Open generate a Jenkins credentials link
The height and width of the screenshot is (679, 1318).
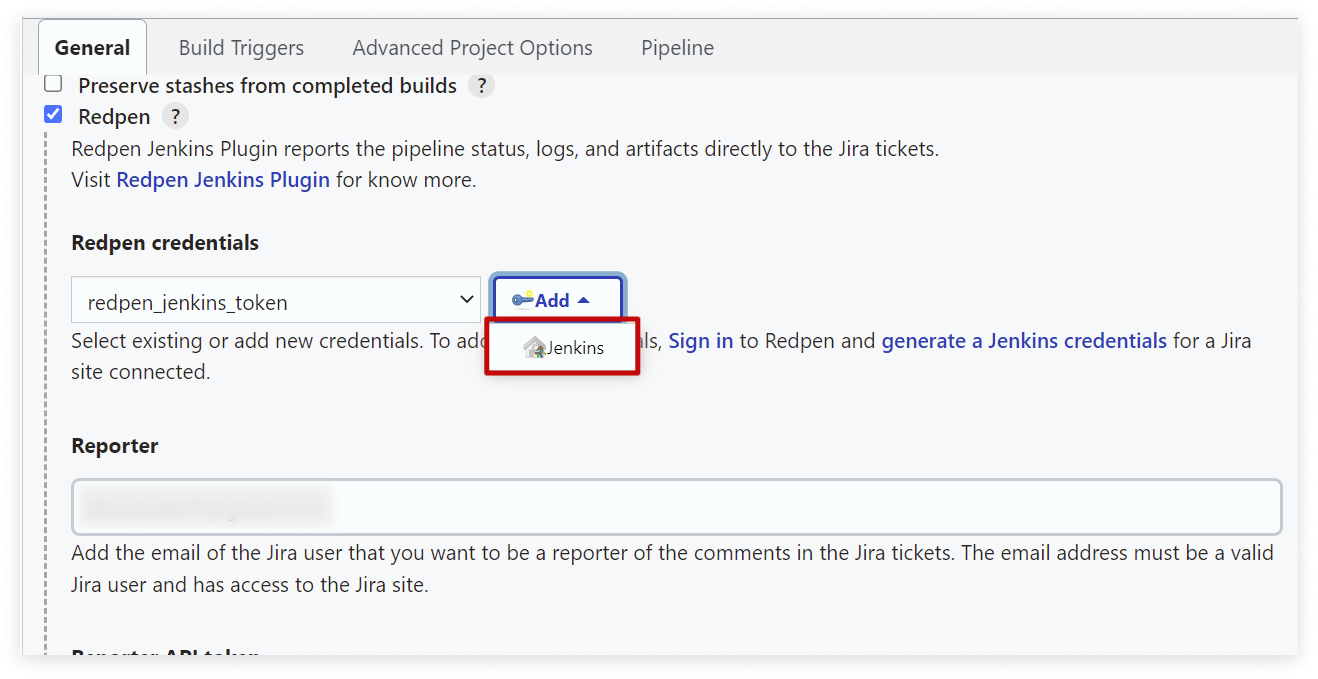click(x=1024, y=340)
